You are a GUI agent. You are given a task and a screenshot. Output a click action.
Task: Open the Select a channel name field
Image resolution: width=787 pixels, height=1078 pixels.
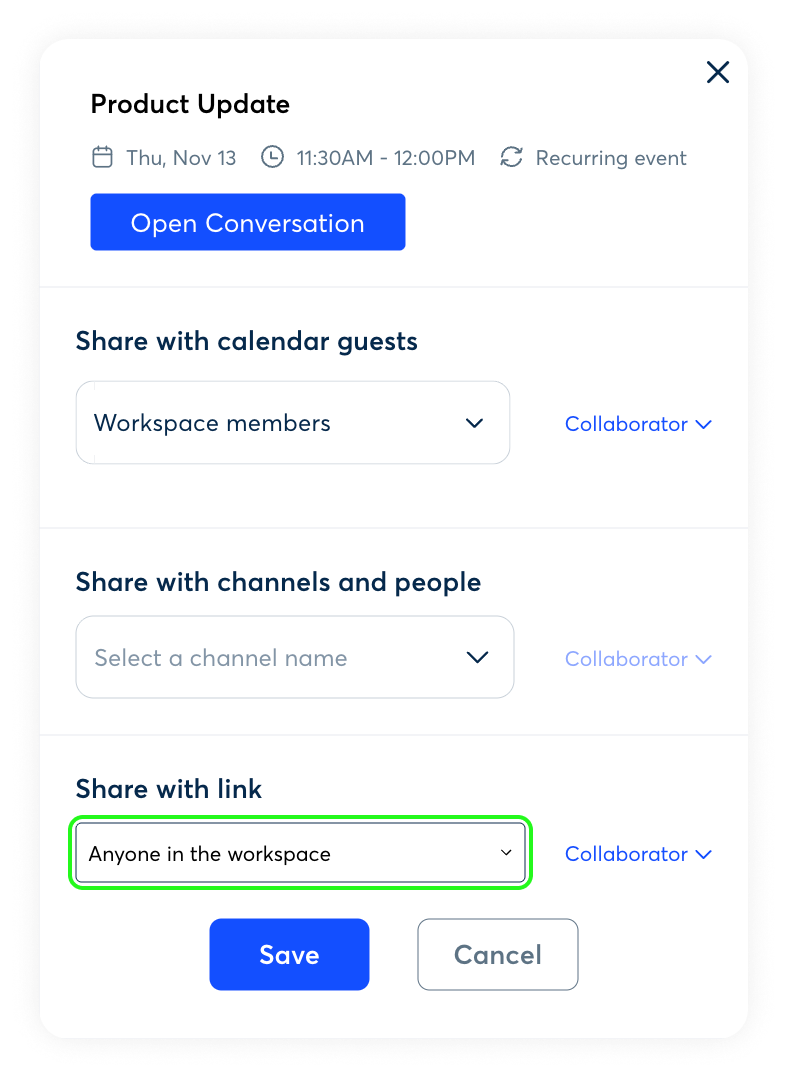(294, 658)
